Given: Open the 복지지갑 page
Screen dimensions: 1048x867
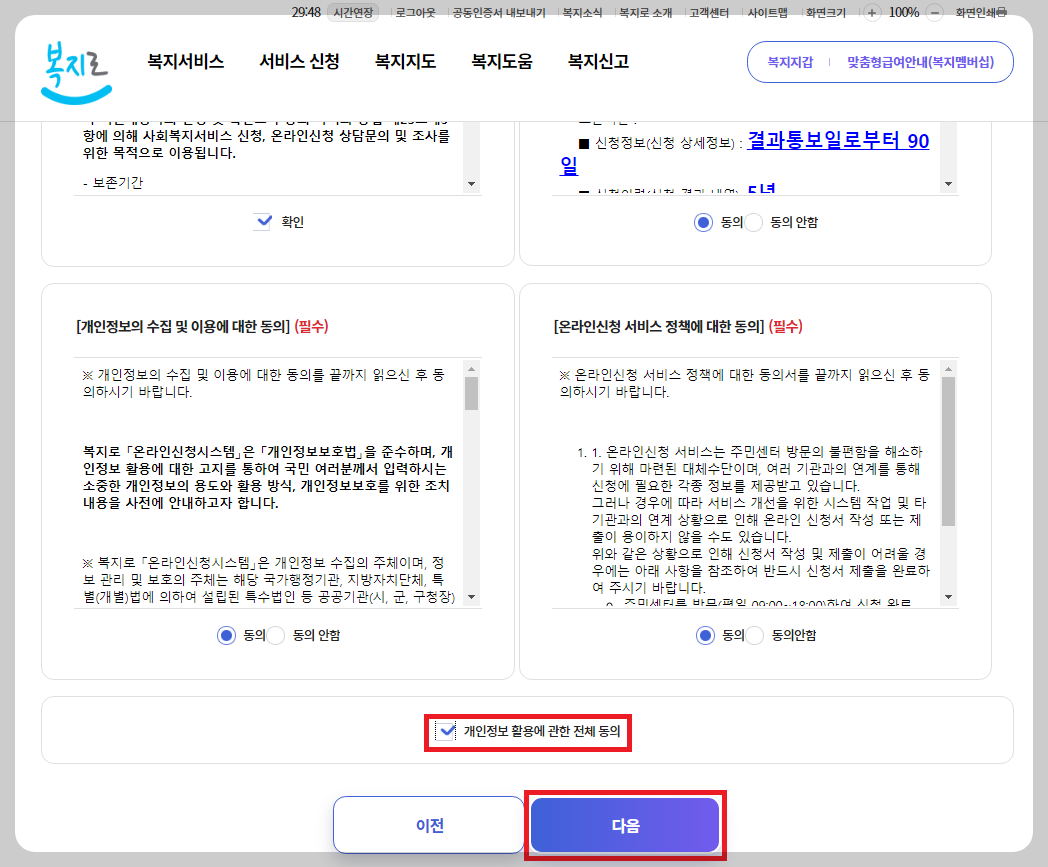Looking at the screenshot, I should coord(790,61).
